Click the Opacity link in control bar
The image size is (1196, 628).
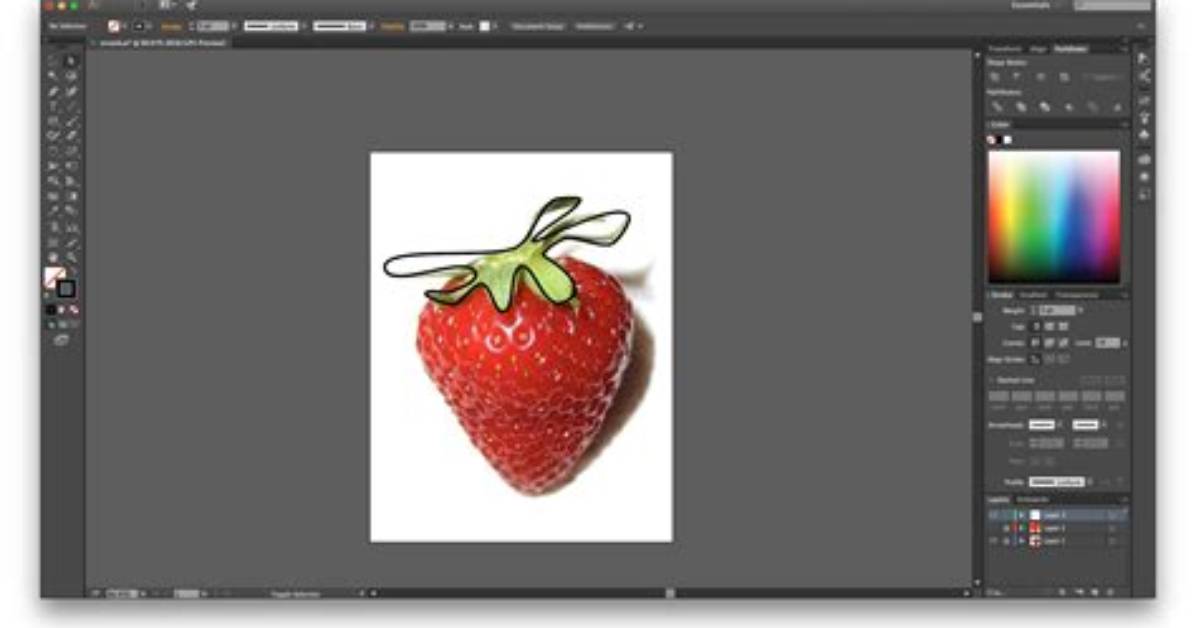click(x=392, y=26)
